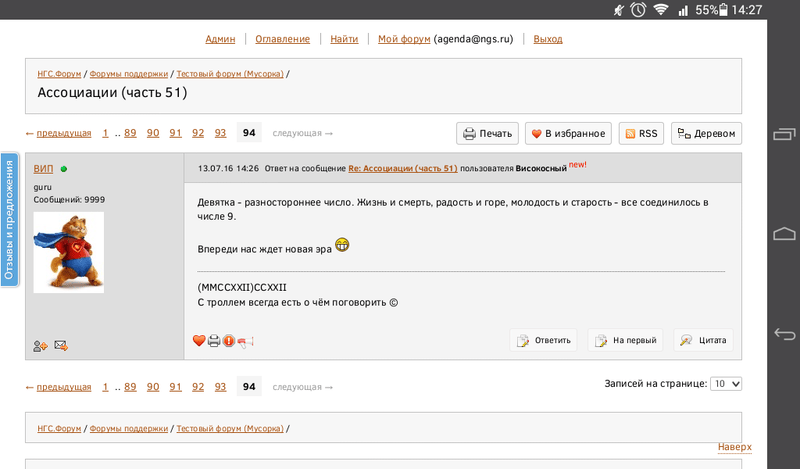
Task: Click the heart icon under the post
Action: pos(199,340)
